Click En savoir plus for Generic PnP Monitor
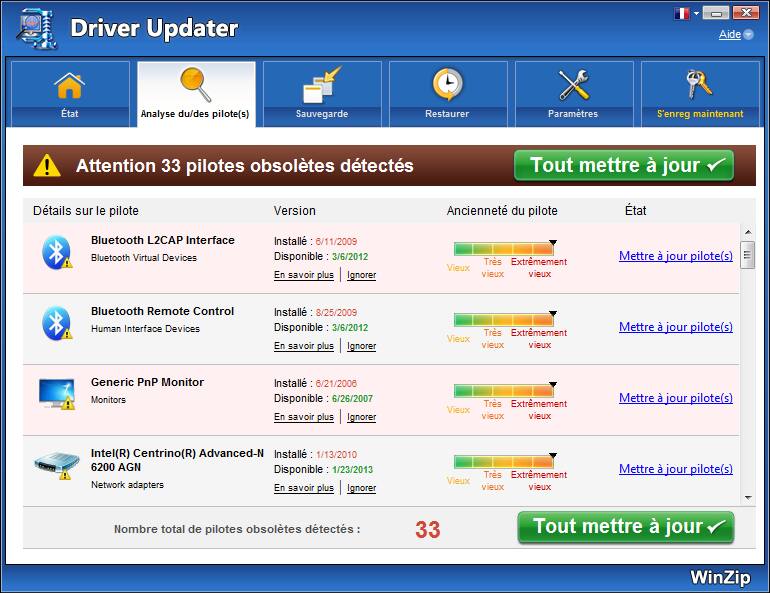 pos(303,417)
